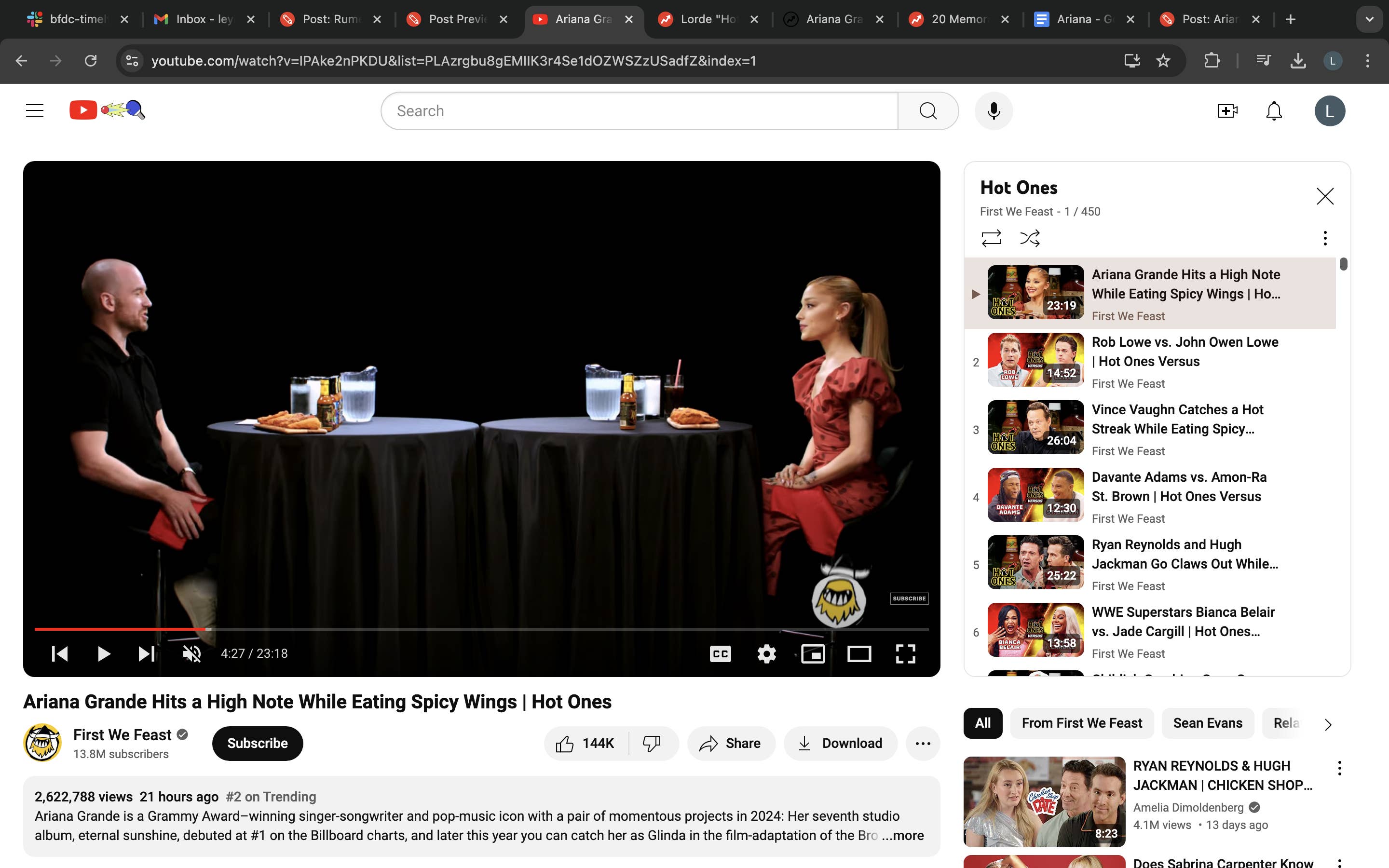Open the notifications bell
1389x868 pixels.
pyautogui.click(x=1274, y=111)
